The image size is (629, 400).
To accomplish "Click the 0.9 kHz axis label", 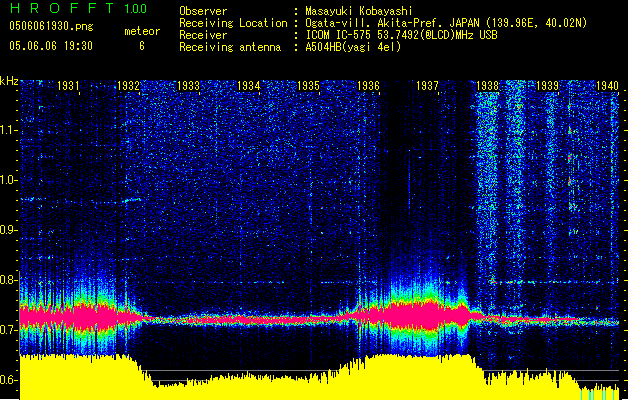I will tap(9, 230).
